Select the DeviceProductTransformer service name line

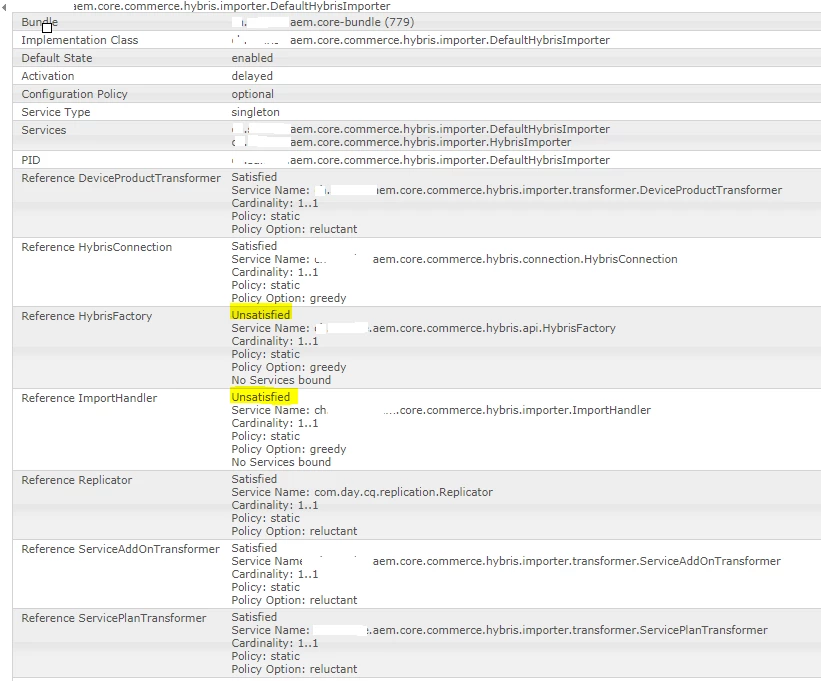[507, 190]
